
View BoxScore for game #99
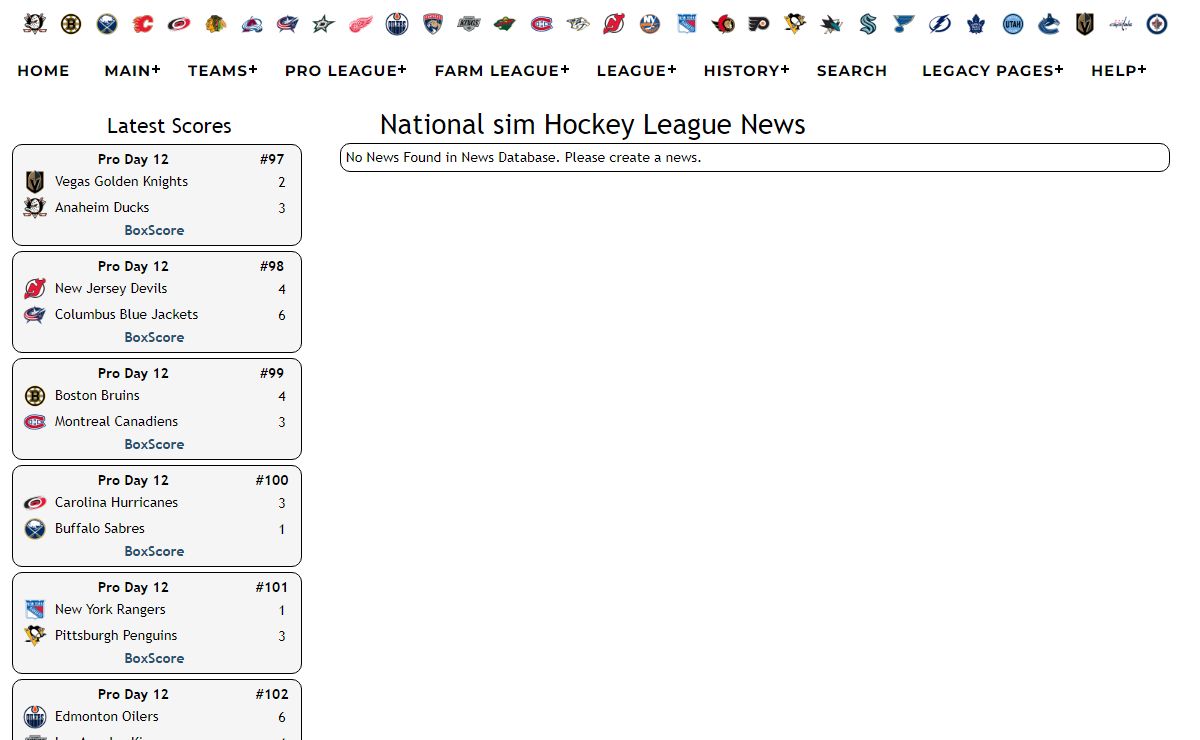tap(154, 444)
